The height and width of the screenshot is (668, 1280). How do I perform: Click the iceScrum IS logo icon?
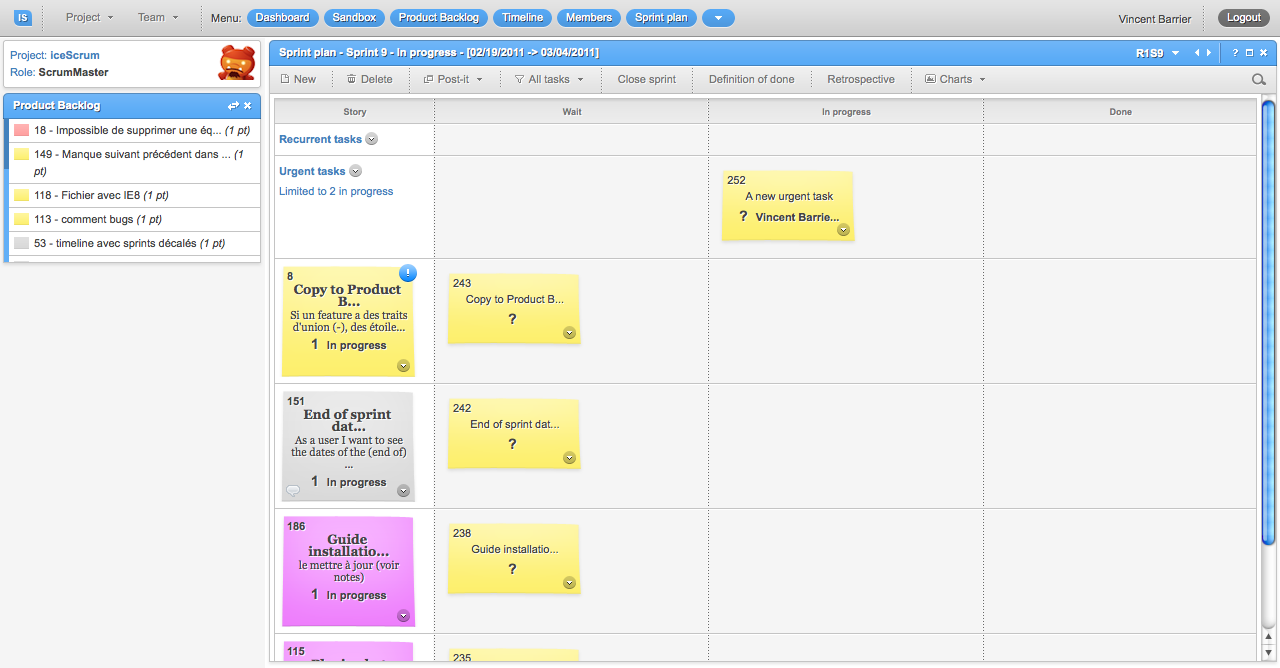click(x=22, y=17)
